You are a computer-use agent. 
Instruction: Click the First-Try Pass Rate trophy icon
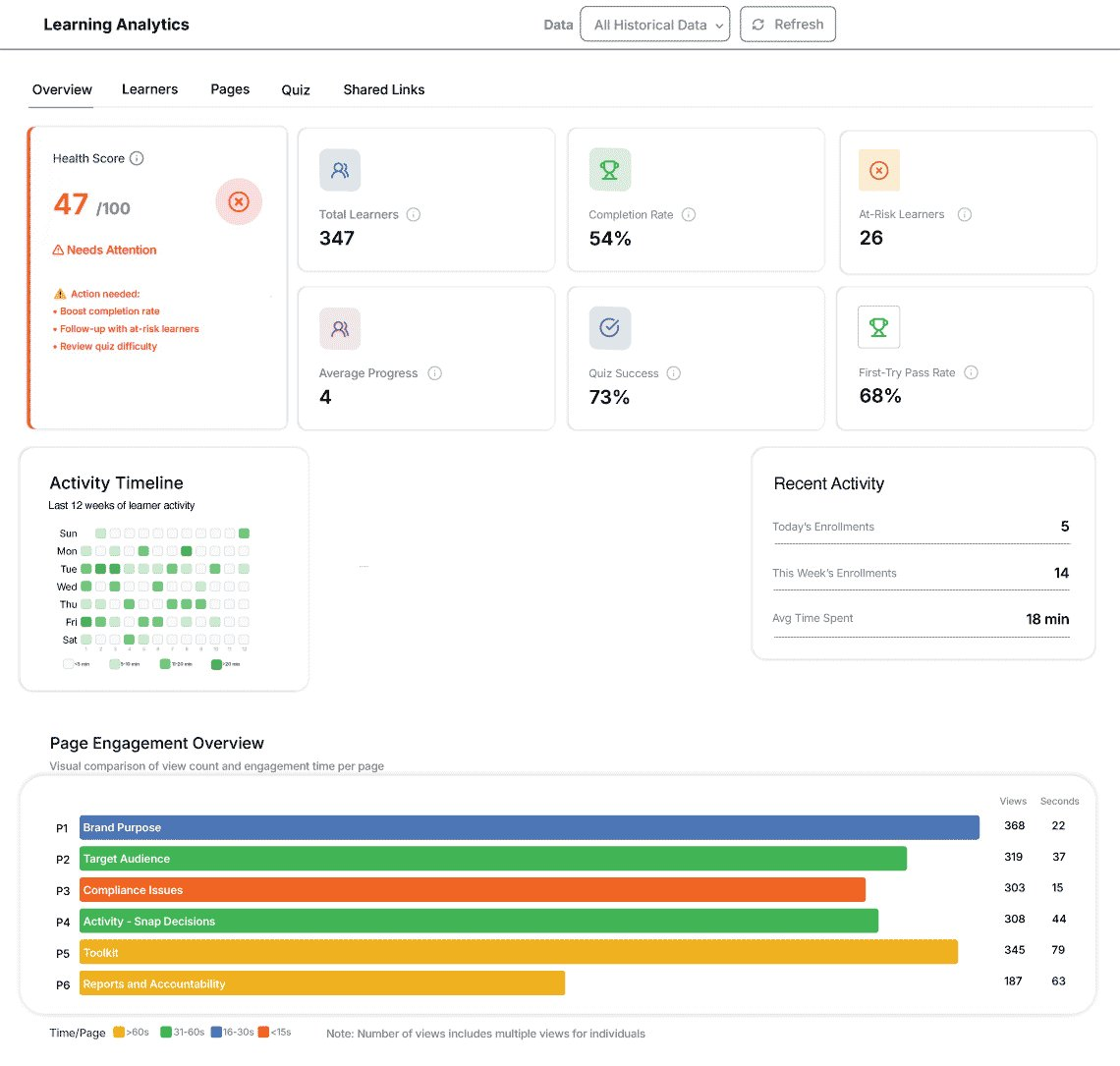point(878,327)
